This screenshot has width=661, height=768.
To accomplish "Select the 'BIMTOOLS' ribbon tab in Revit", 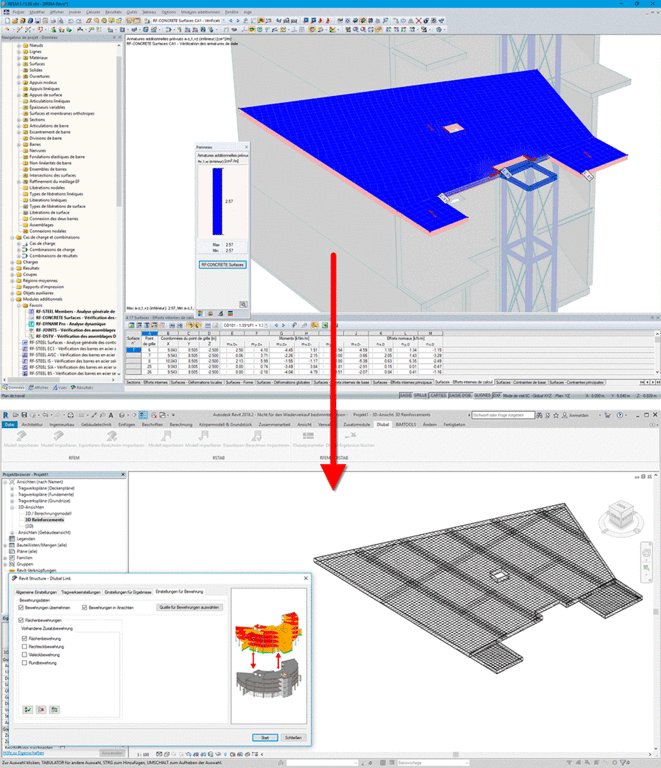I will tap(406, 425).
